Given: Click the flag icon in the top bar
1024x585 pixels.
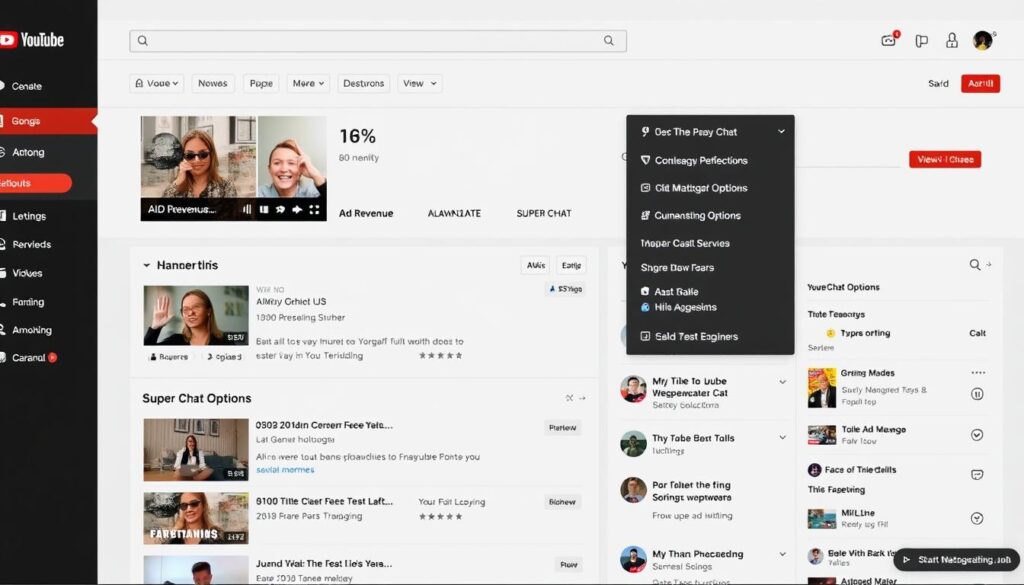Looking at the screenshot, I should coord(921,41).
